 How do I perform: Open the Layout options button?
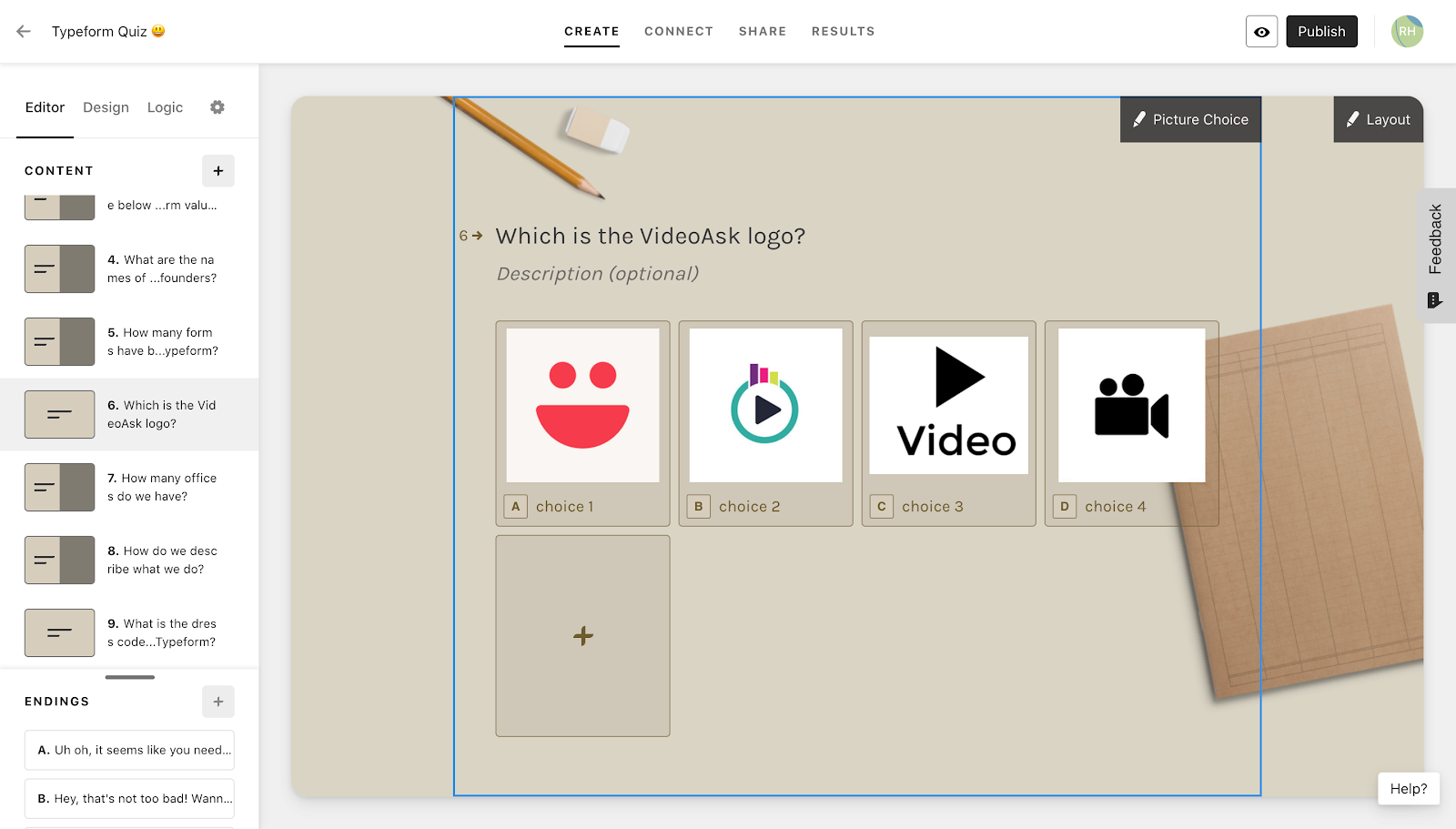coord(1379,119)
